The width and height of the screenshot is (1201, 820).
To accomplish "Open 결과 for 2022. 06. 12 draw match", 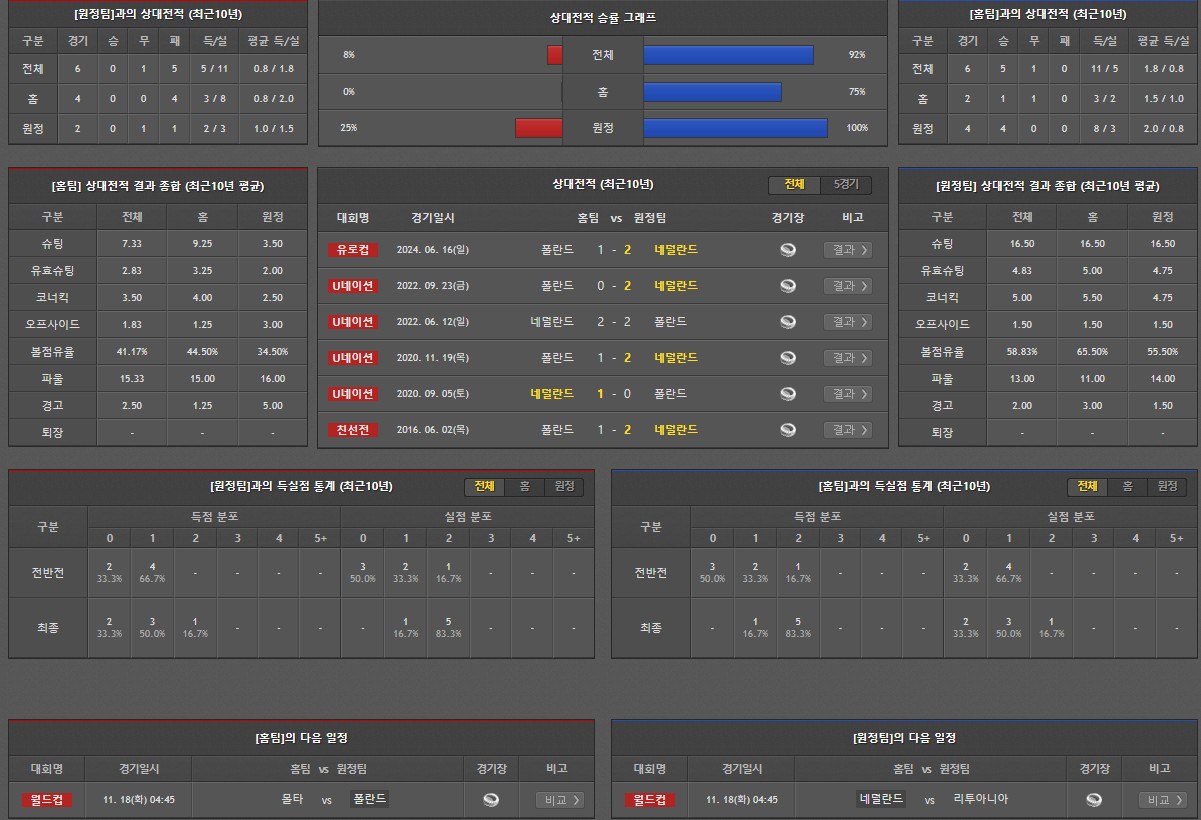I will (847, 322).
